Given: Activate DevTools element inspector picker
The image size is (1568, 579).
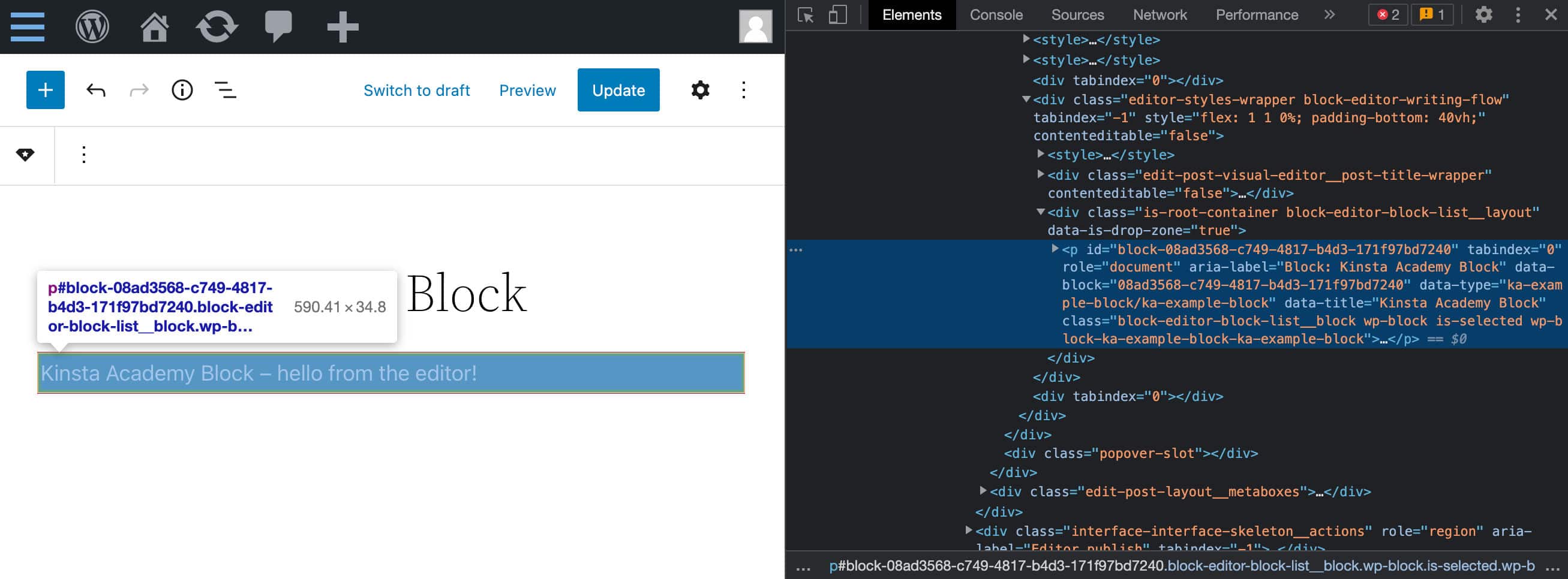Looking at the screenshot, I should (806, 14).
